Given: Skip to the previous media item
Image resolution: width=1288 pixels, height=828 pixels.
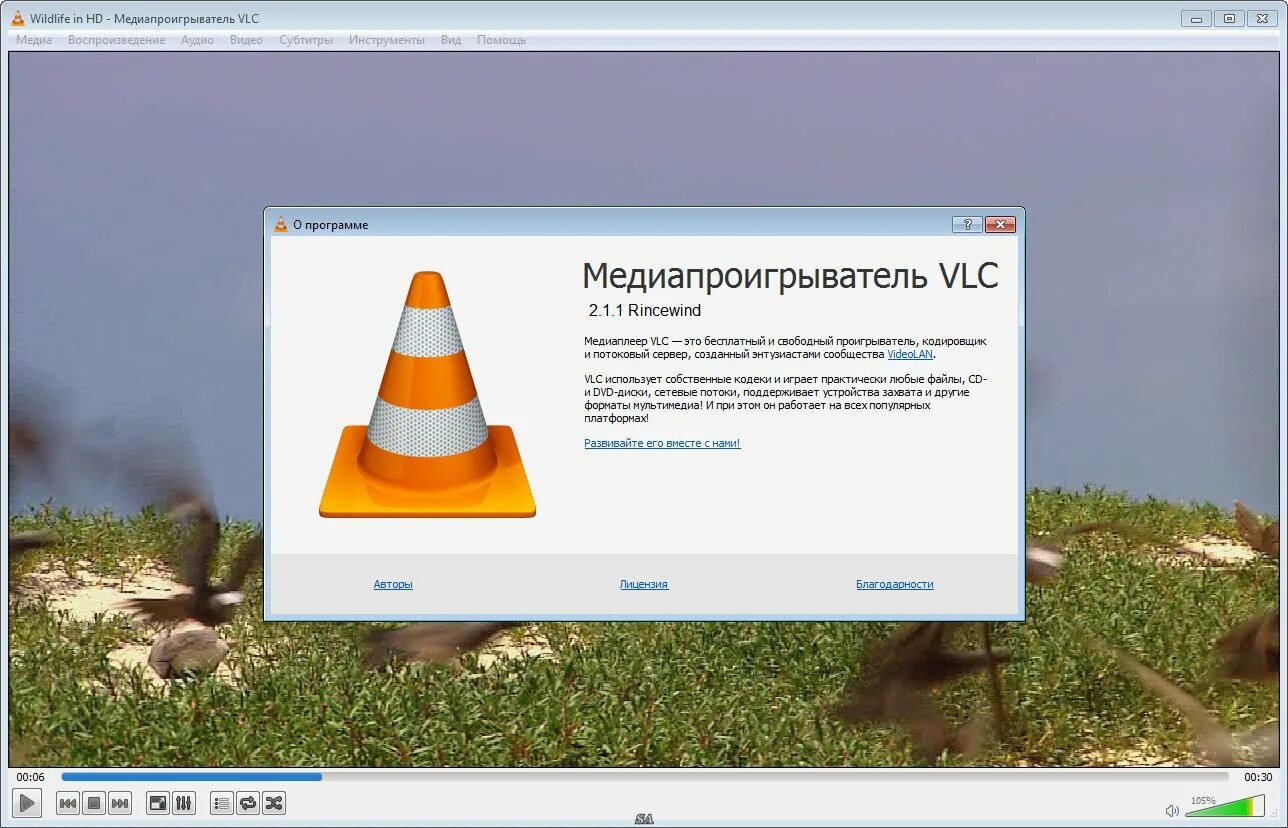Looking at the screenshot, I should (x=68, y=803).
